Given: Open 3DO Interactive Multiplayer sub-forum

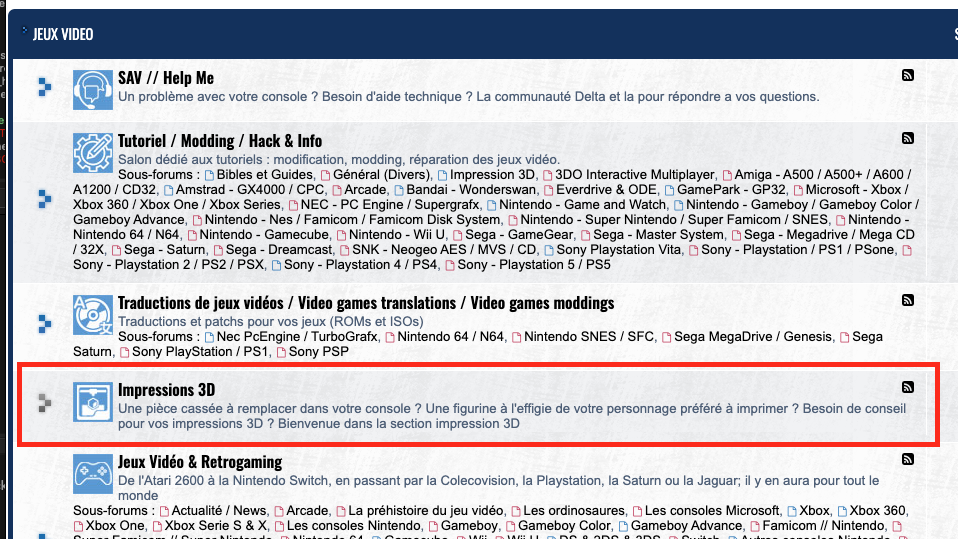Looking at the screenshot, I should coord(635,175).
